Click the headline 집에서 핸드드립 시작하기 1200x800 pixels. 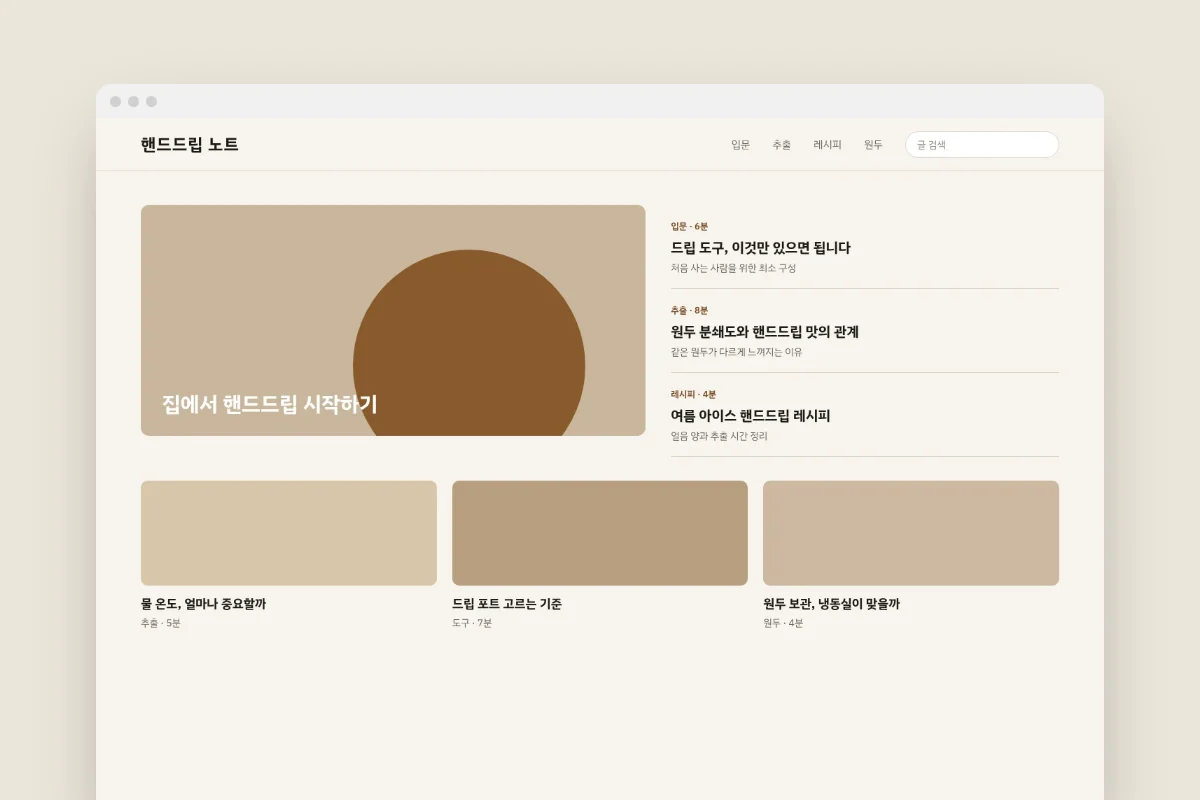point(270,405)
